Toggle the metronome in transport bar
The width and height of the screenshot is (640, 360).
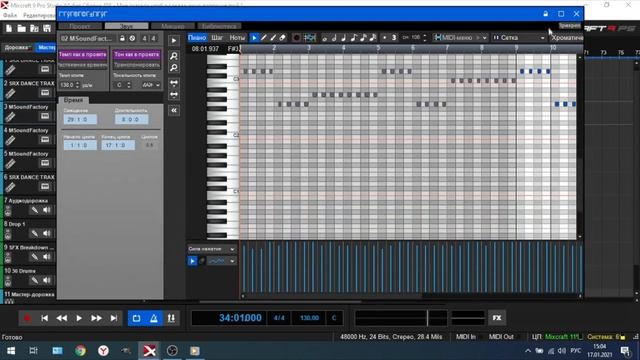tap(154, 318)
